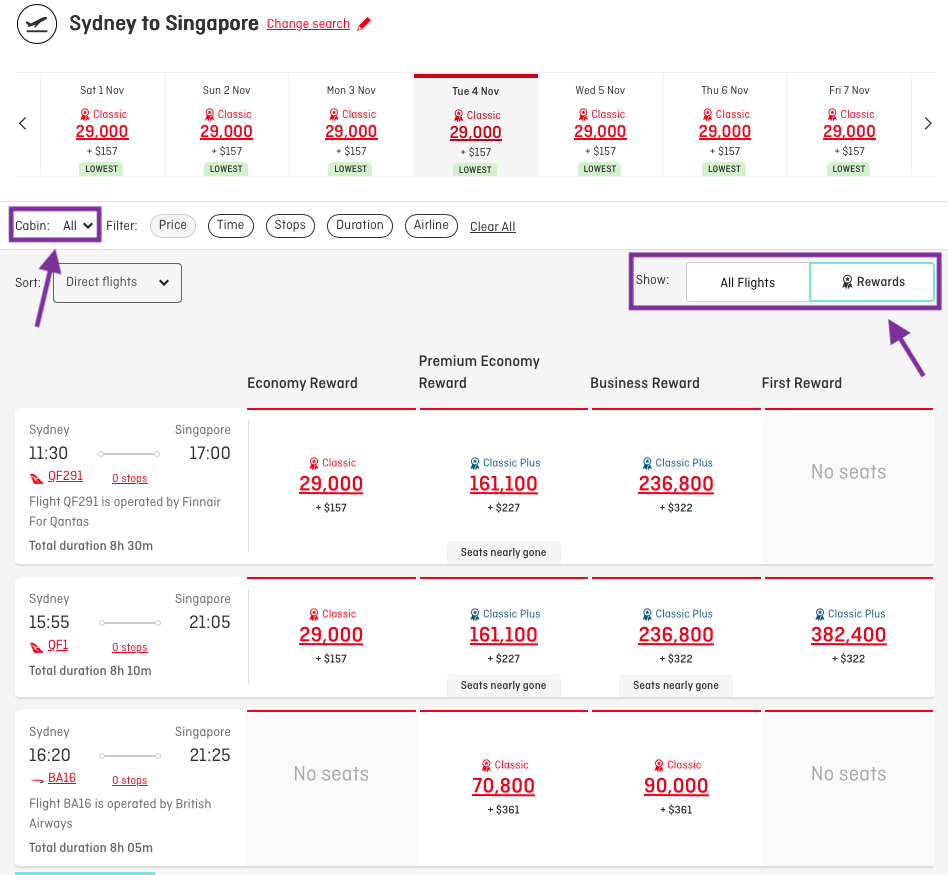This screenshot has width=948, height=875.
Task: Open flight QF291 details link
Action: click(65, 476)
